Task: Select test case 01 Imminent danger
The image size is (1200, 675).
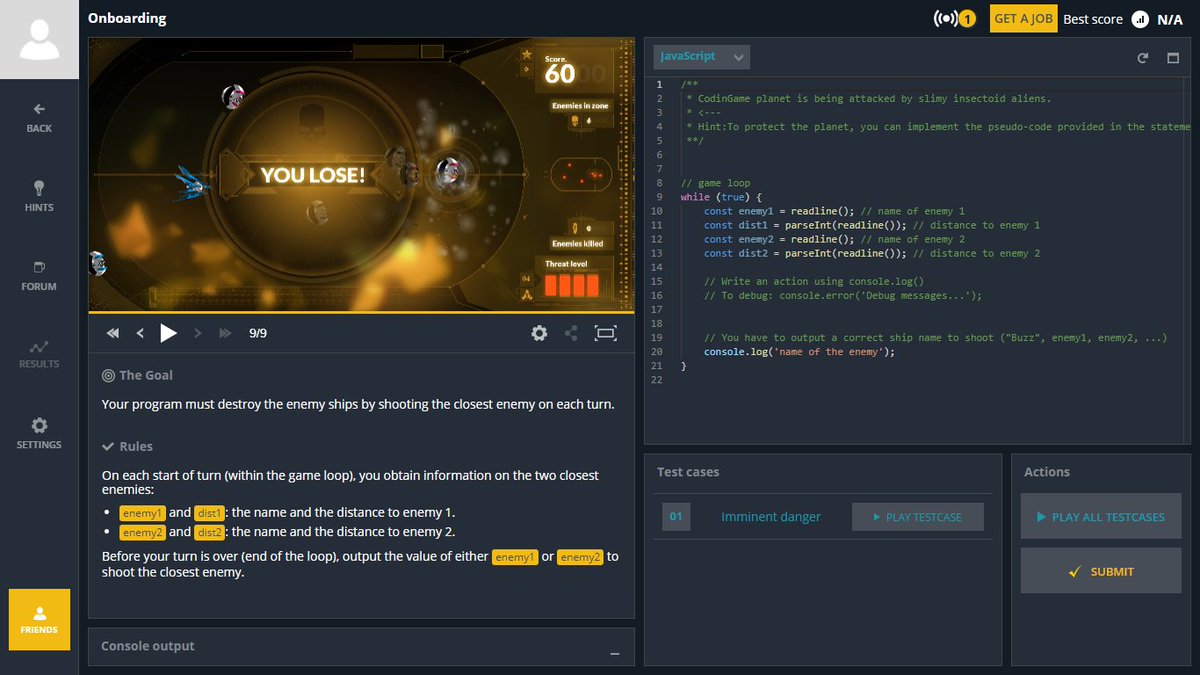Action: [x=770, y=517]
